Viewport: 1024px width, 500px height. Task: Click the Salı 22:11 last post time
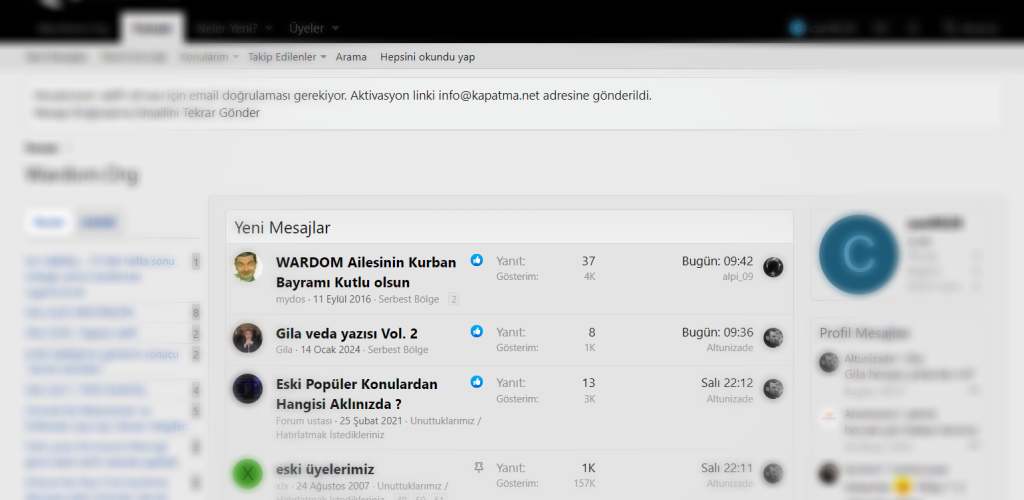(x=727, y=468)
